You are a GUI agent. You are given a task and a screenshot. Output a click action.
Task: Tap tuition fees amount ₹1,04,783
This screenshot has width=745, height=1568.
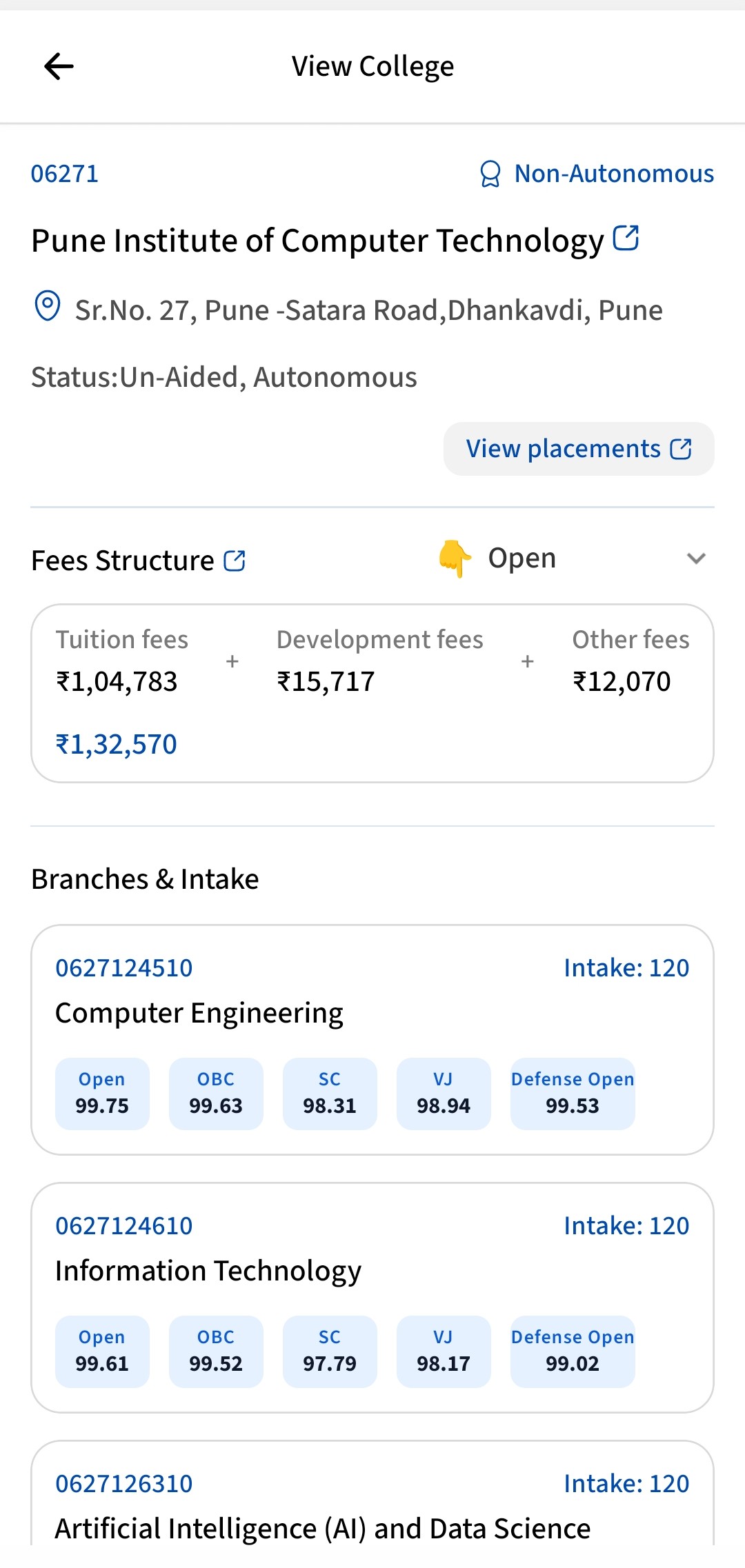pos(117,681)
